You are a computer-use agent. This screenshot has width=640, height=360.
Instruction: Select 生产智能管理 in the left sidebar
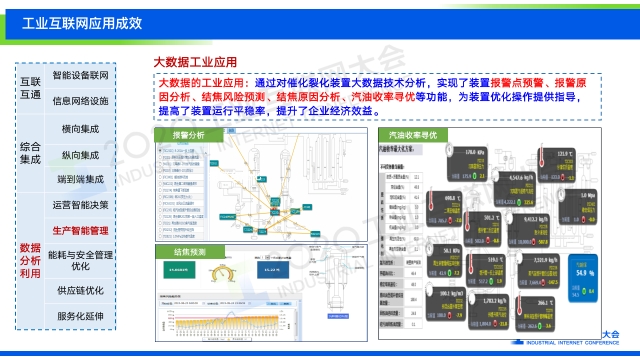point(80,231)
